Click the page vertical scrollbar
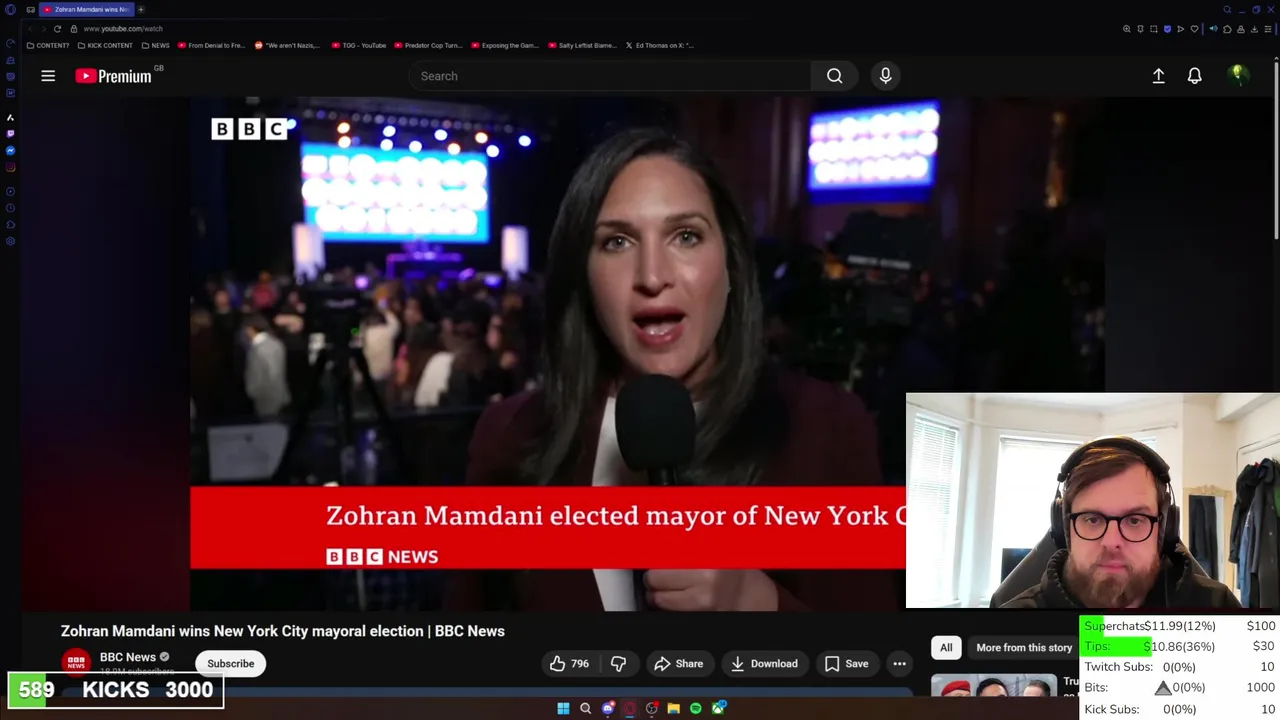Screen dimensions: 1280x720 tap(1276, 150)
